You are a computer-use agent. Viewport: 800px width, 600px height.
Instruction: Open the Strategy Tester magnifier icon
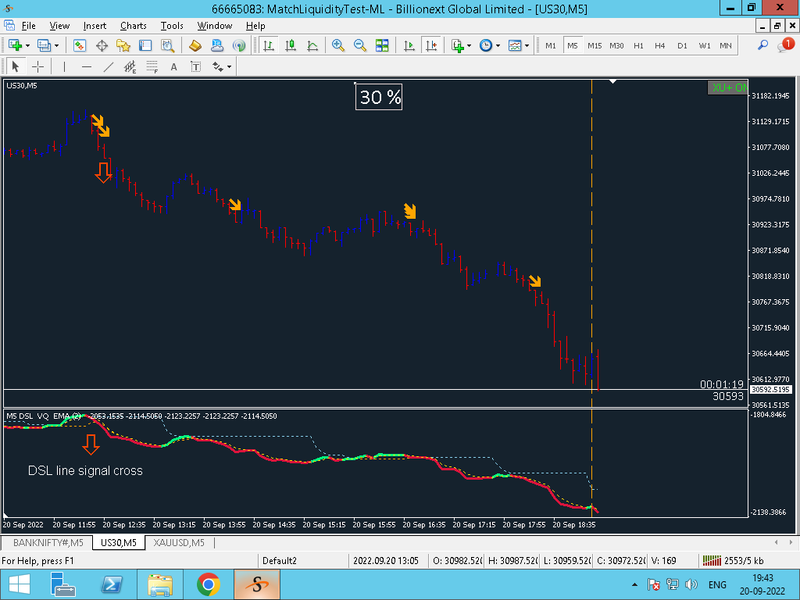pyautogui.click(x=167, y=45)
